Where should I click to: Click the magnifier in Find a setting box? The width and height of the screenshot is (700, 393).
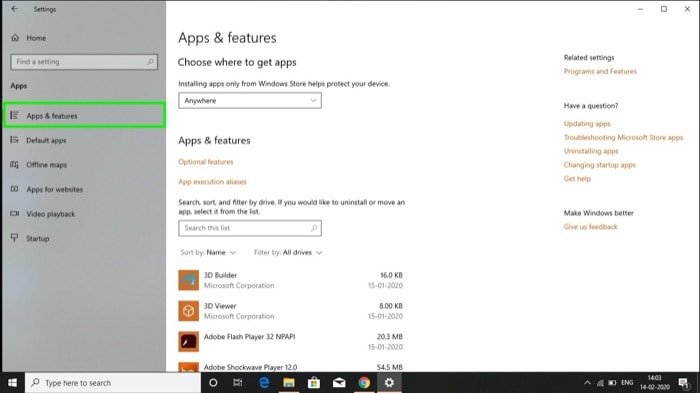150,62
